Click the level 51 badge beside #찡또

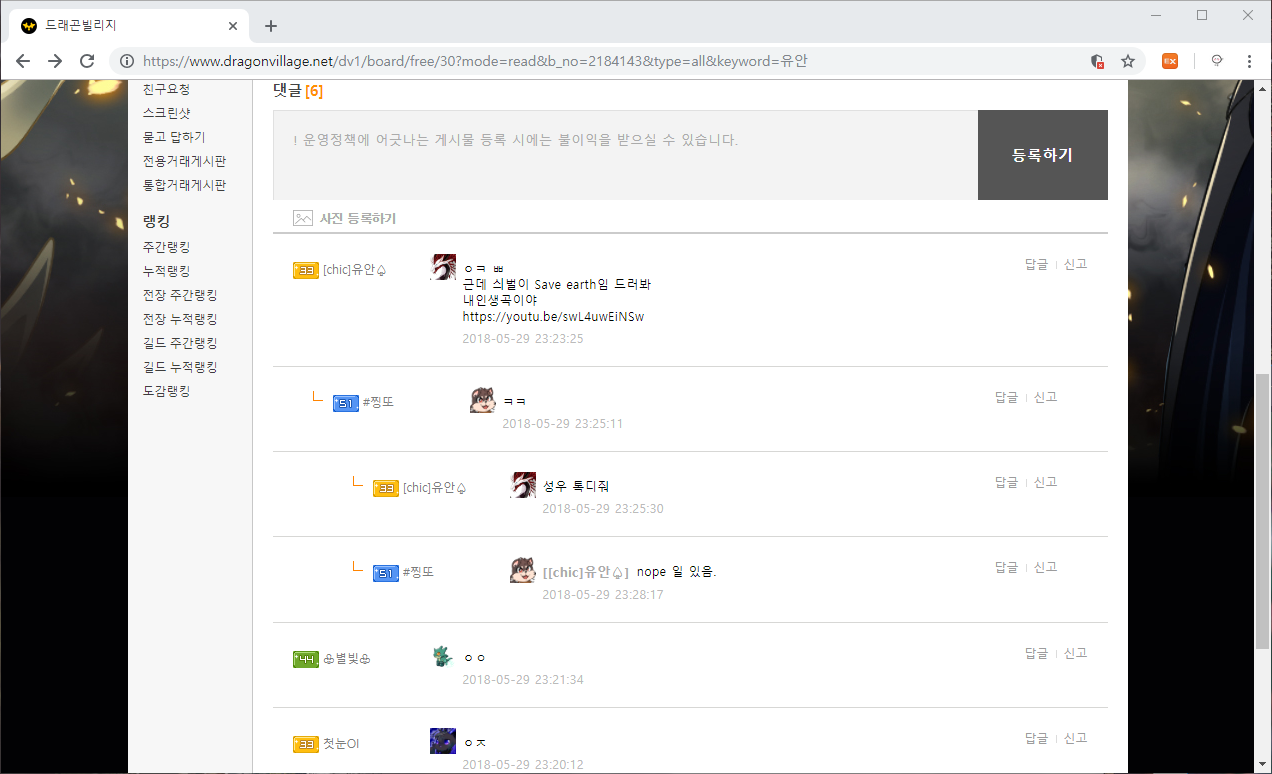click(345, 402)
